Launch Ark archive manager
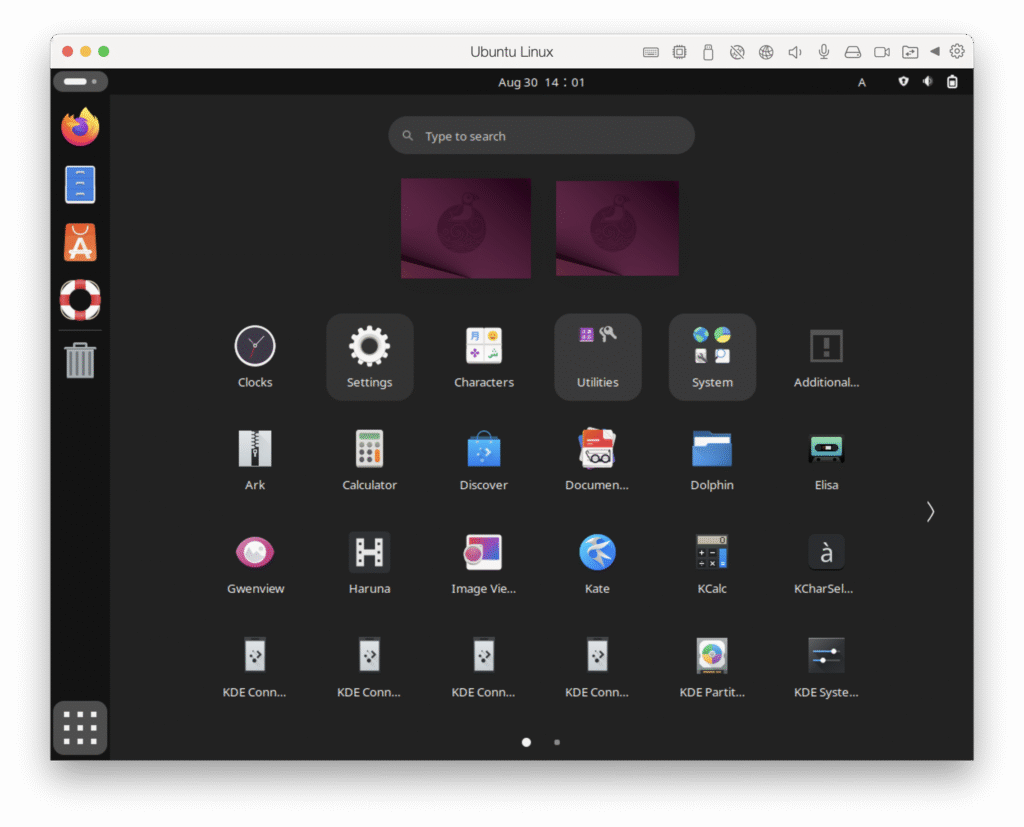 point(255,460)
